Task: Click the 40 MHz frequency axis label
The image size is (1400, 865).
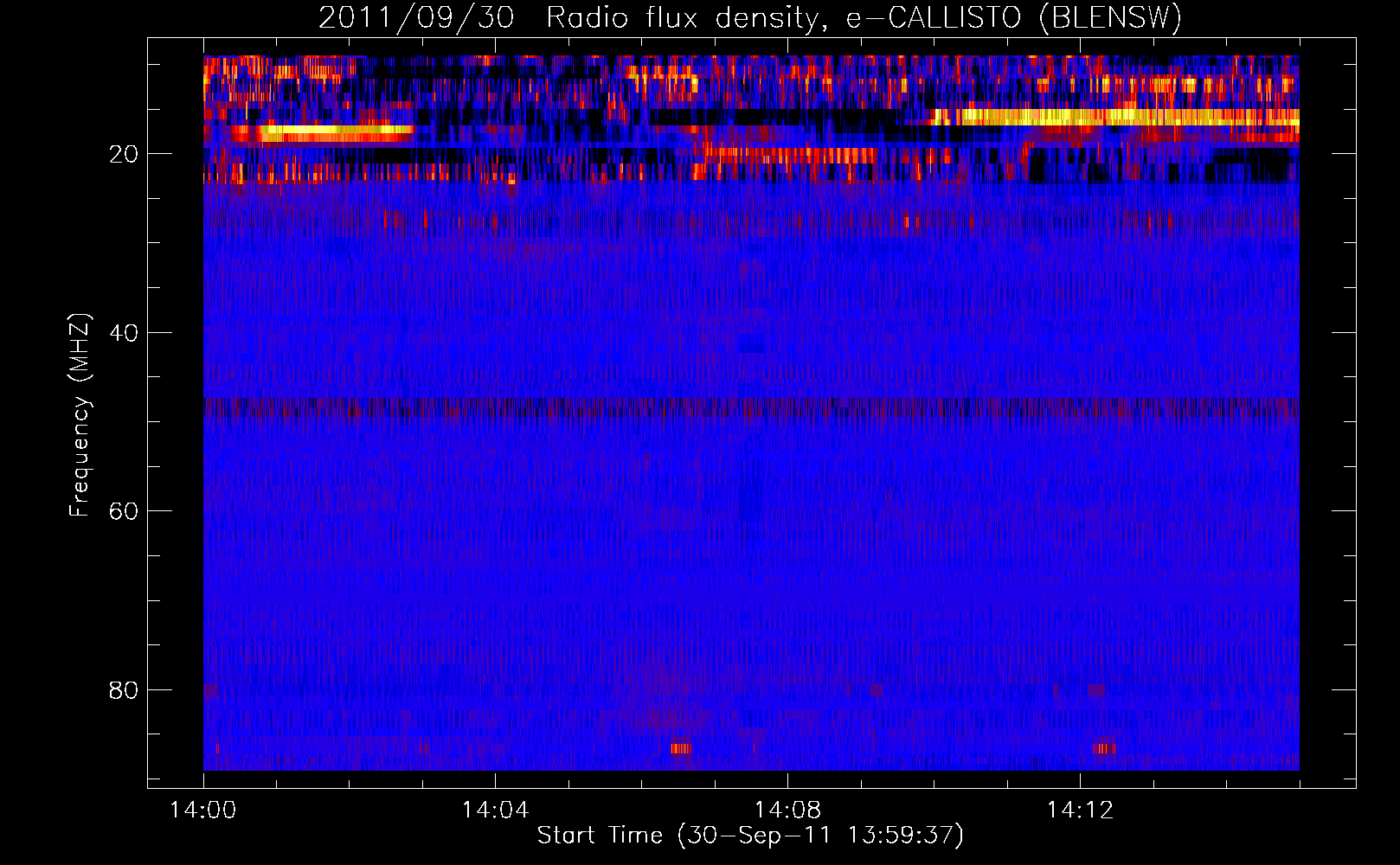Action: tap(125, 333)
